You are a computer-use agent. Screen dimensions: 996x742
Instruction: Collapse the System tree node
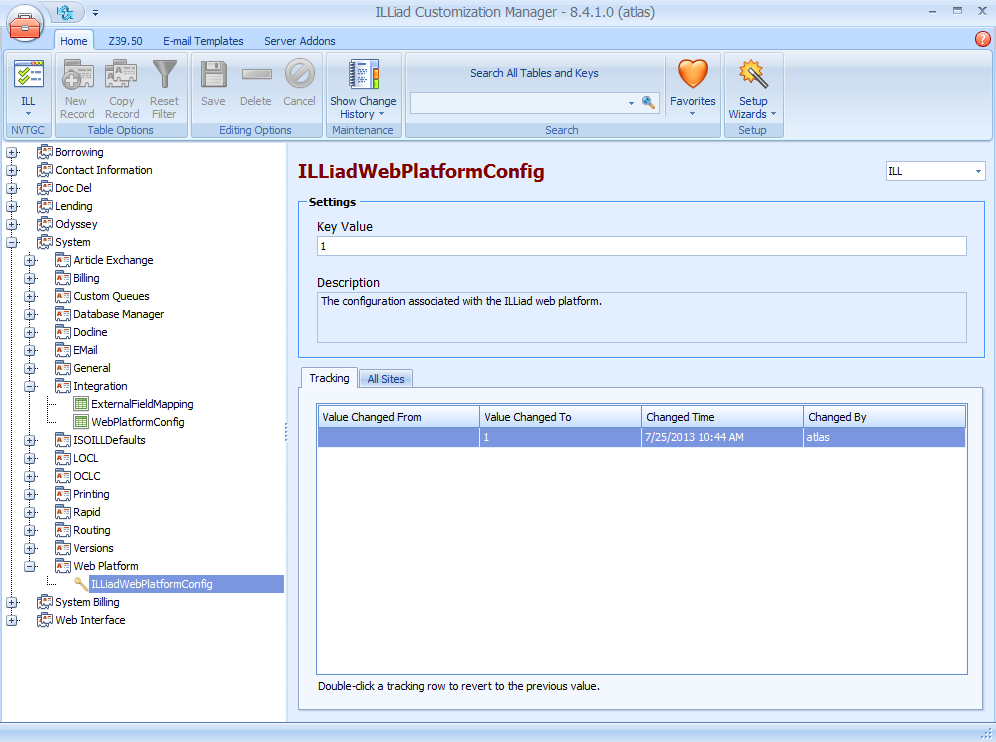(x=12, y=242)
